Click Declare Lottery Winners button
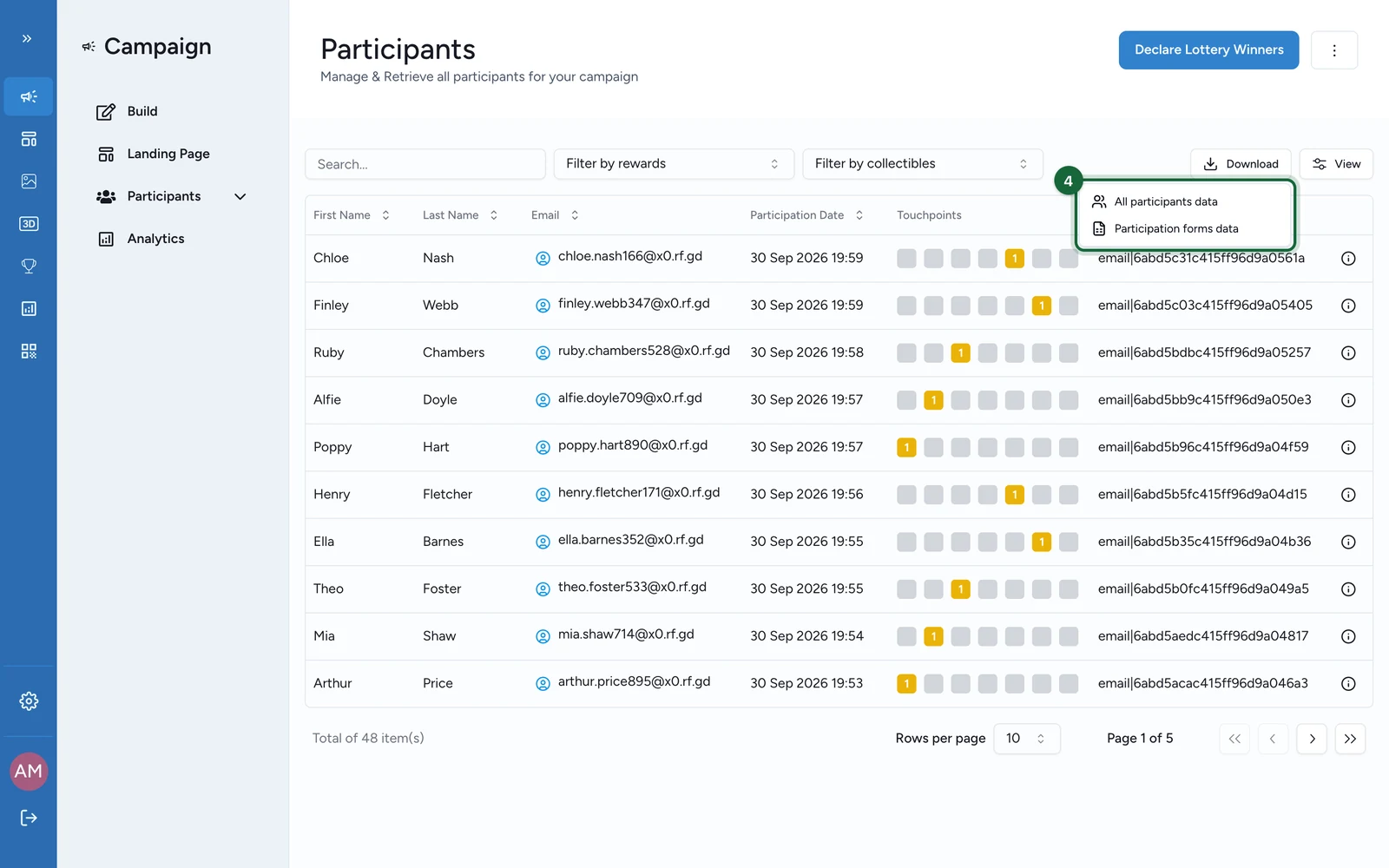 (x=1208, y=50)
